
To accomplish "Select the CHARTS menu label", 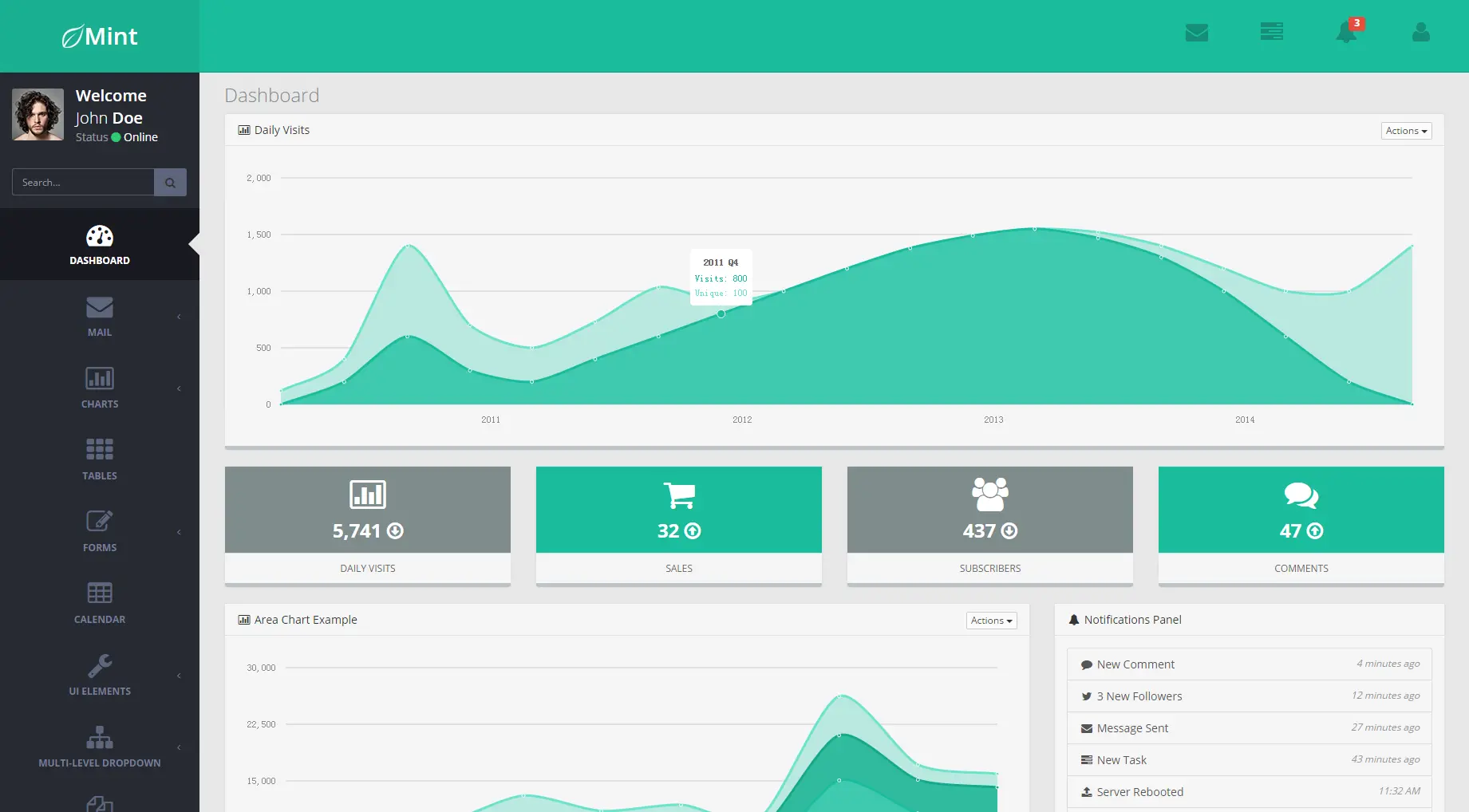I will (x=100, y=404).
